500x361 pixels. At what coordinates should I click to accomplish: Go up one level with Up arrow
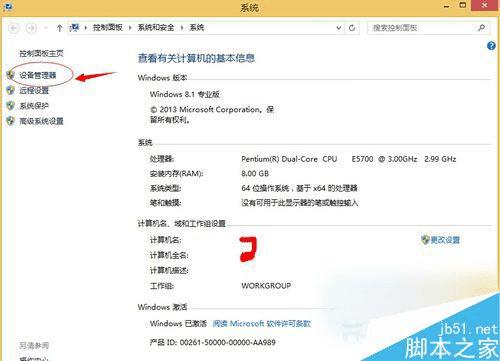59,28
